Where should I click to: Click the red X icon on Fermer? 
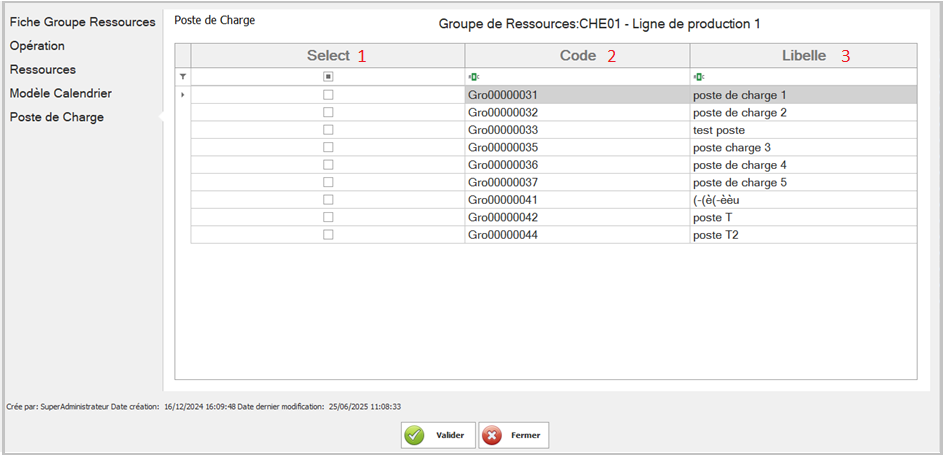pyautogui.click(x=491, y=436)
